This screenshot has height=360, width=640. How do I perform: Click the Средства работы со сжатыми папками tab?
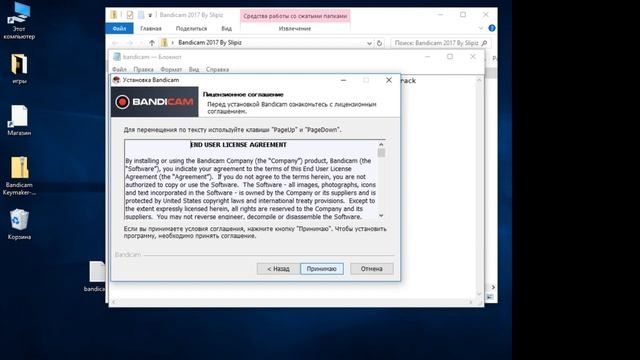(x=295, y=16)
